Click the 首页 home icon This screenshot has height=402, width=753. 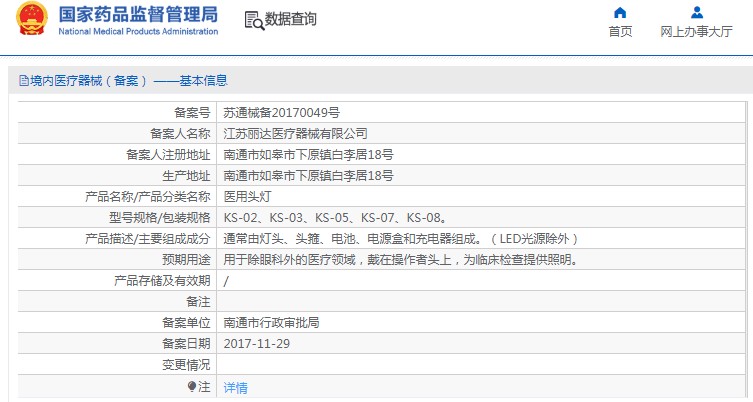pos(620,12)
